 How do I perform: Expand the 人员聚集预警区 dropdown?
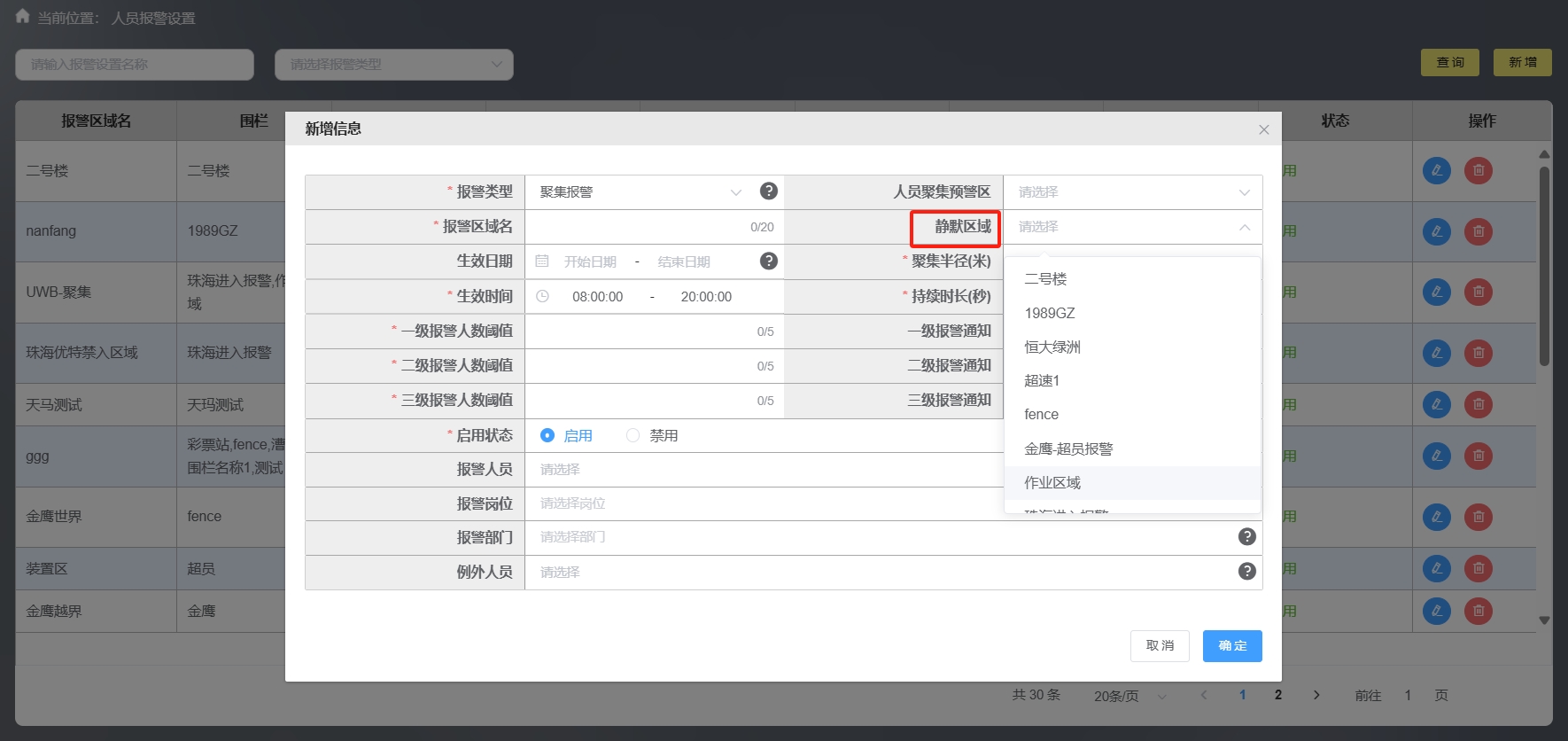click(1132, 192)
